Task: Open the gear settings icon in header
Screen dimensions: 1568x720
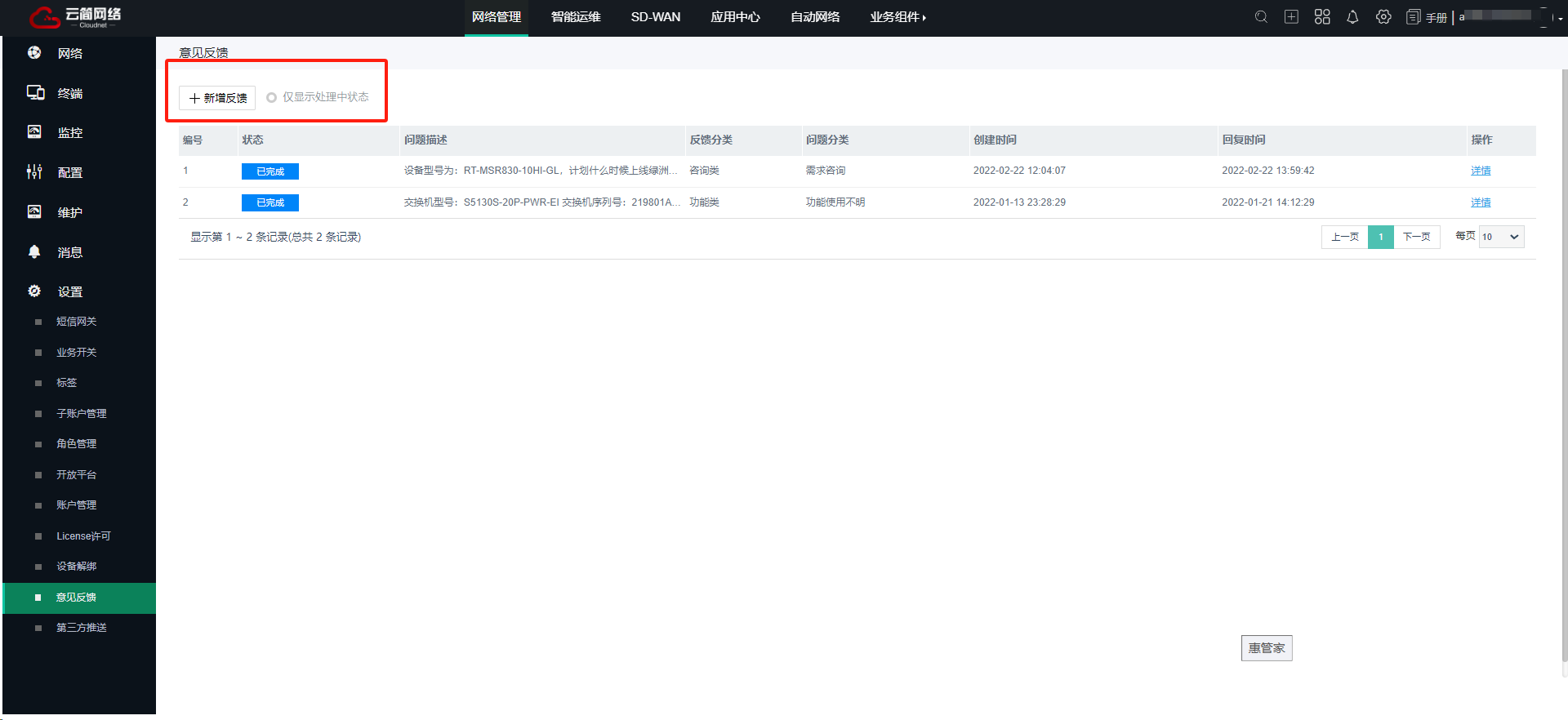Action: (x=1383, y=17)
